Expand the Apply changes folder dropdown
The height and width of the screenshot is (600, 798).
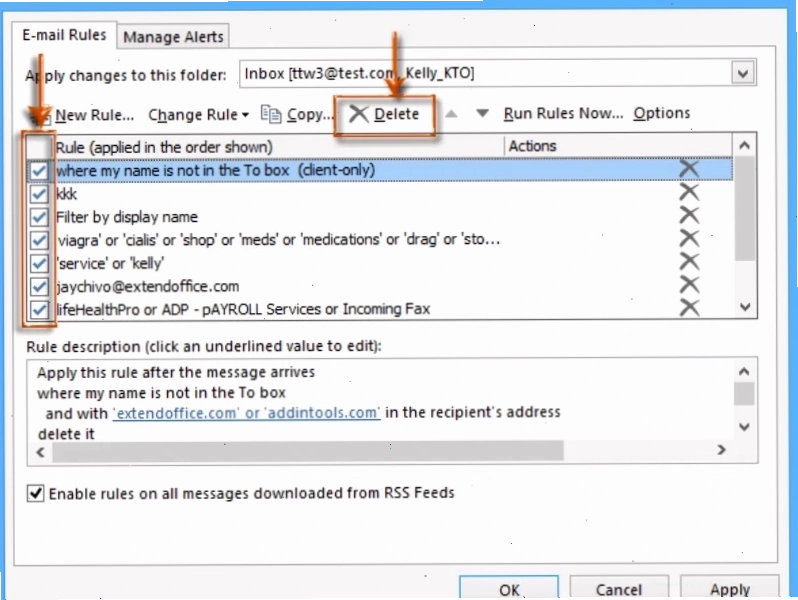743,74
